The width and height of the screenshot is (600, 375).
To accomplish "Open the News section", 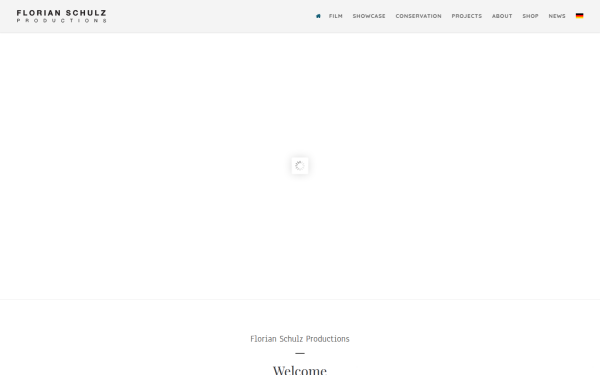I will (x=557, y=16).
